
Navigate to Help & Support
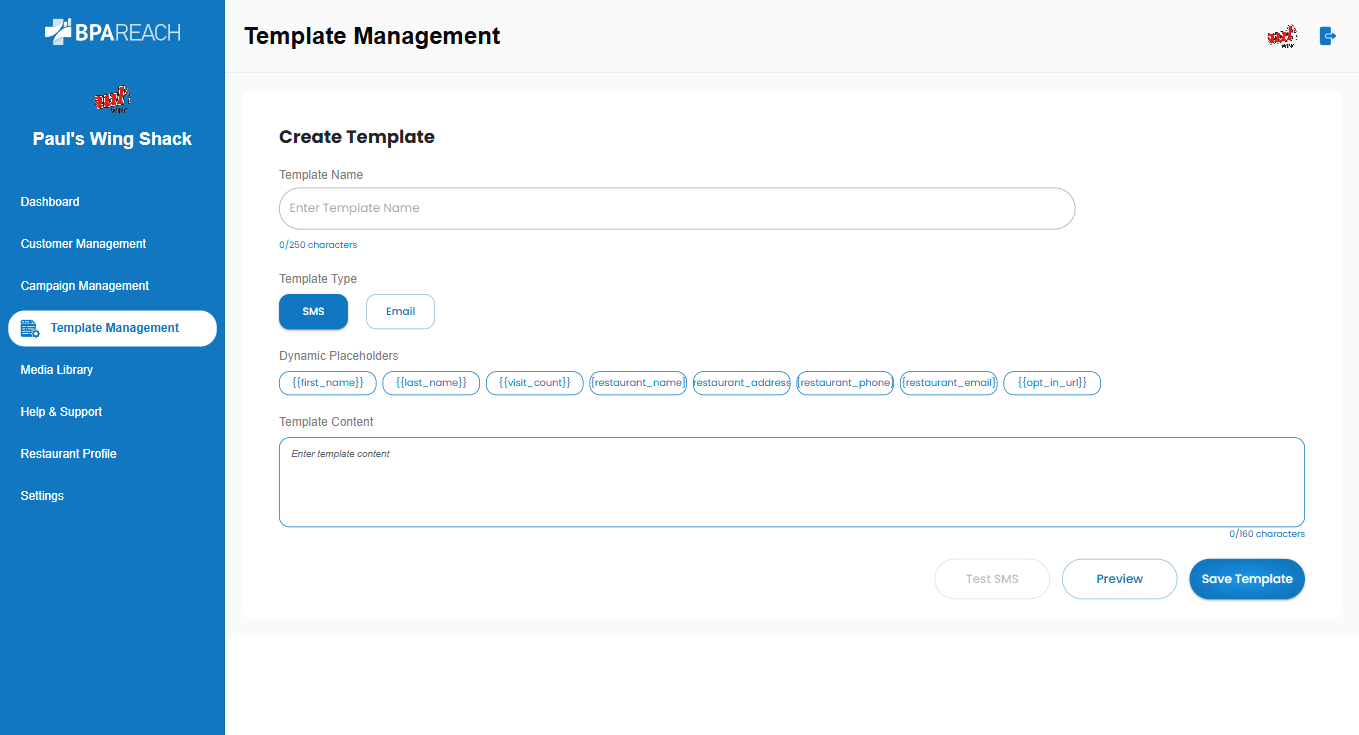[x=61, y=412]
